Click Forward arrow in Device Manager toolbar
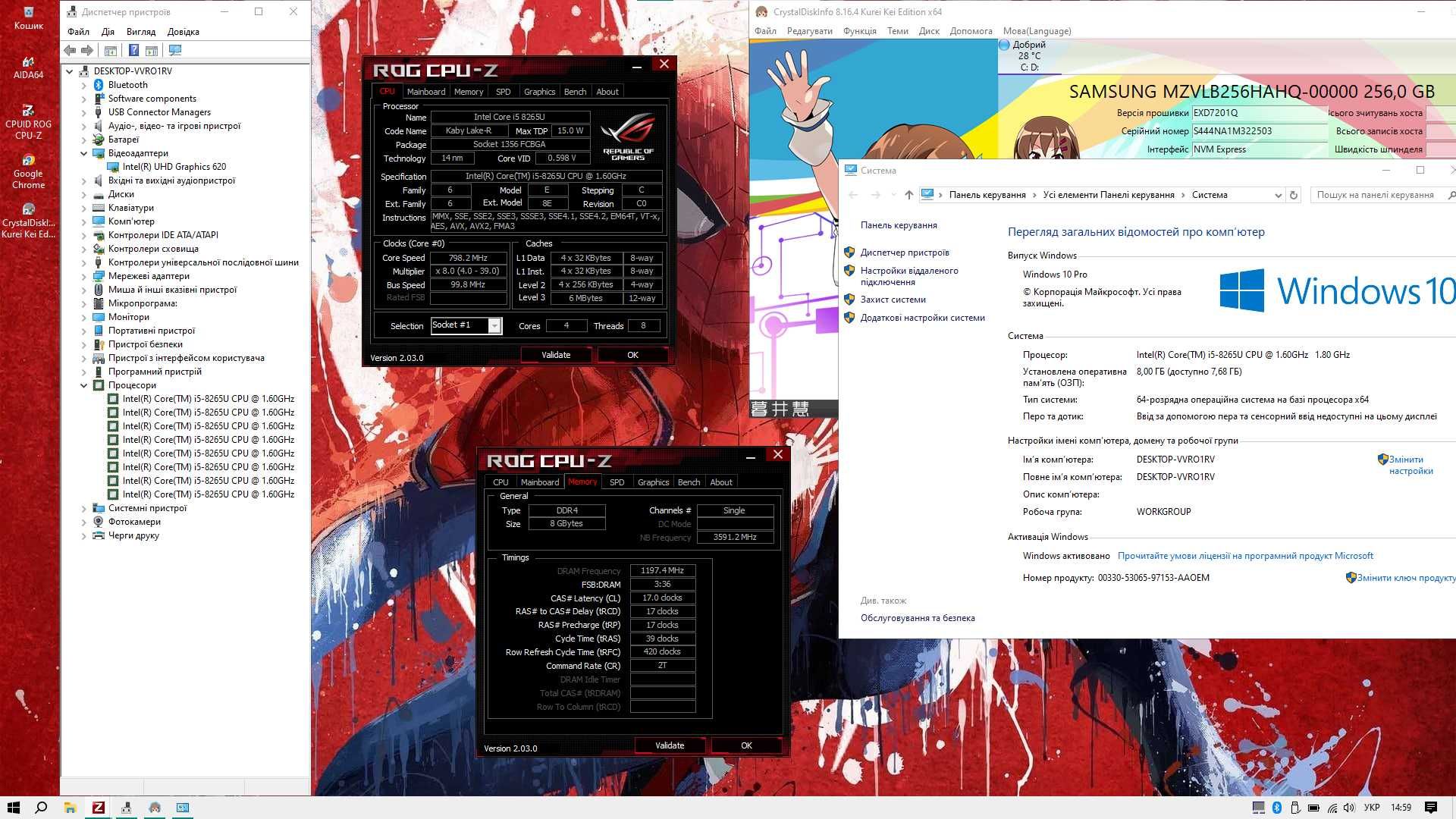The image size is (1456, 819). pos(87,50)
